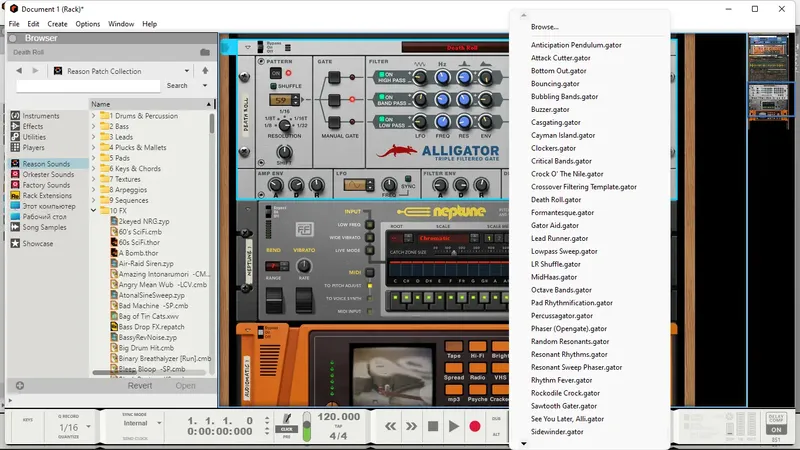Expand the 3 Leads folder
Image resolution: width=800 pixels, height=450 pixels.
93,137
